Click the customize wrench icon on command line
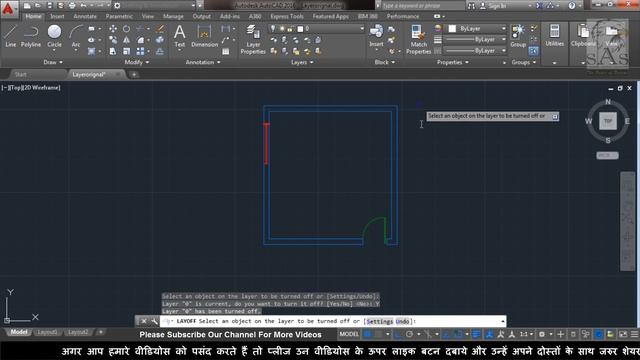This screenshot has height=360, width=640. pyautogui.click(x=154, y=321)
